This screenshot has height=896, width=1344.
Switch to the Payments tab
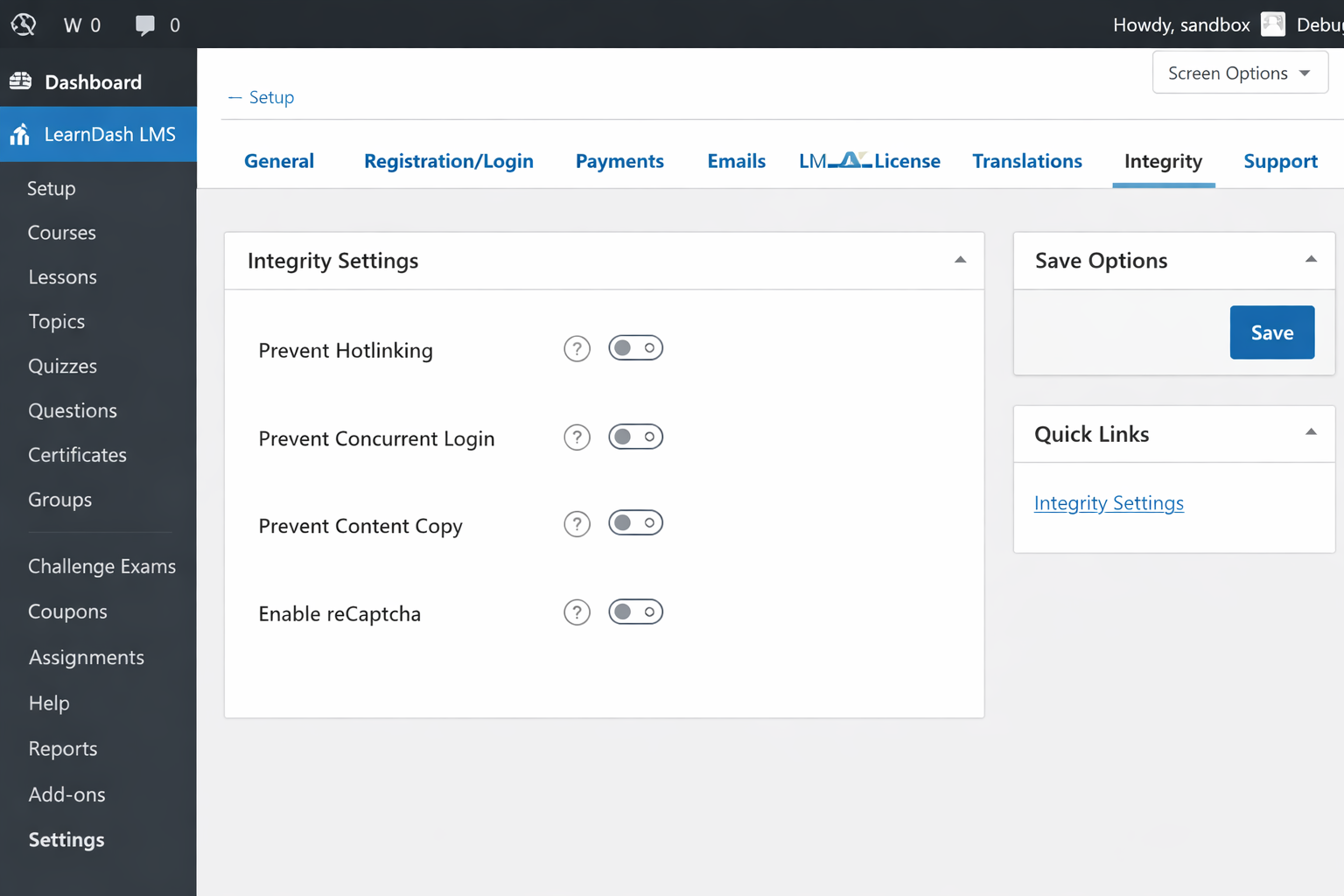[619, 162]
